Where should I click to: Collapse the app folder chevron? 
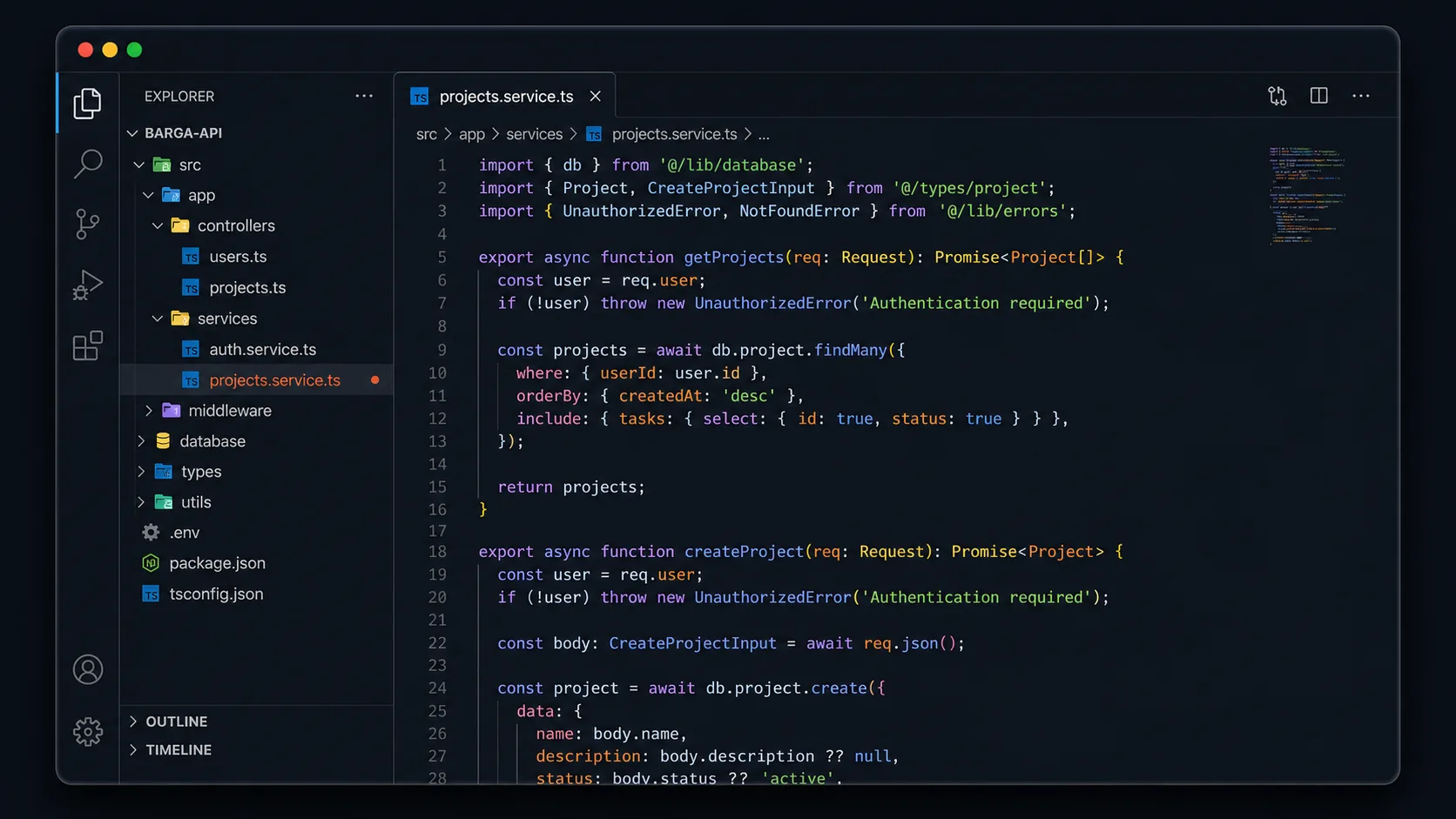click(x=149, y=195)
